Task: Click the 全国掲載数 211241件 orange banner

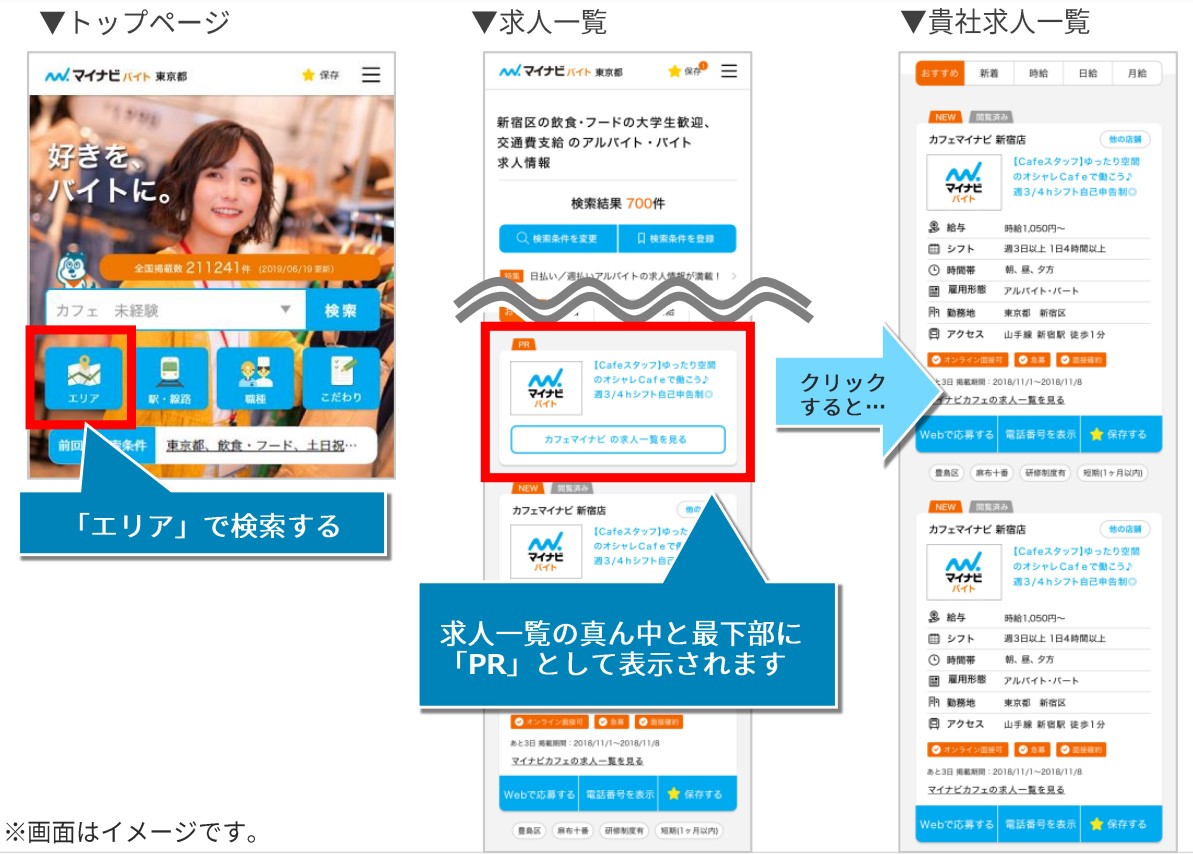Action: tap(240, 268)
